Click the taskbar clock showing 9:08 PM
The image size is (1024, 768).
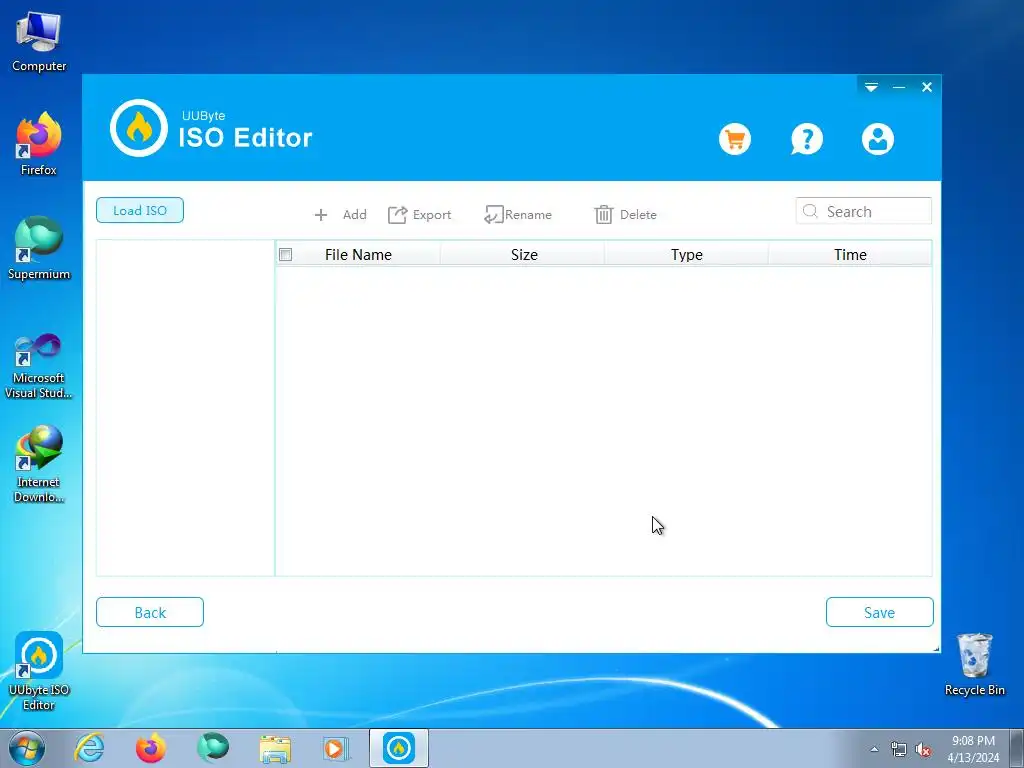973,749
